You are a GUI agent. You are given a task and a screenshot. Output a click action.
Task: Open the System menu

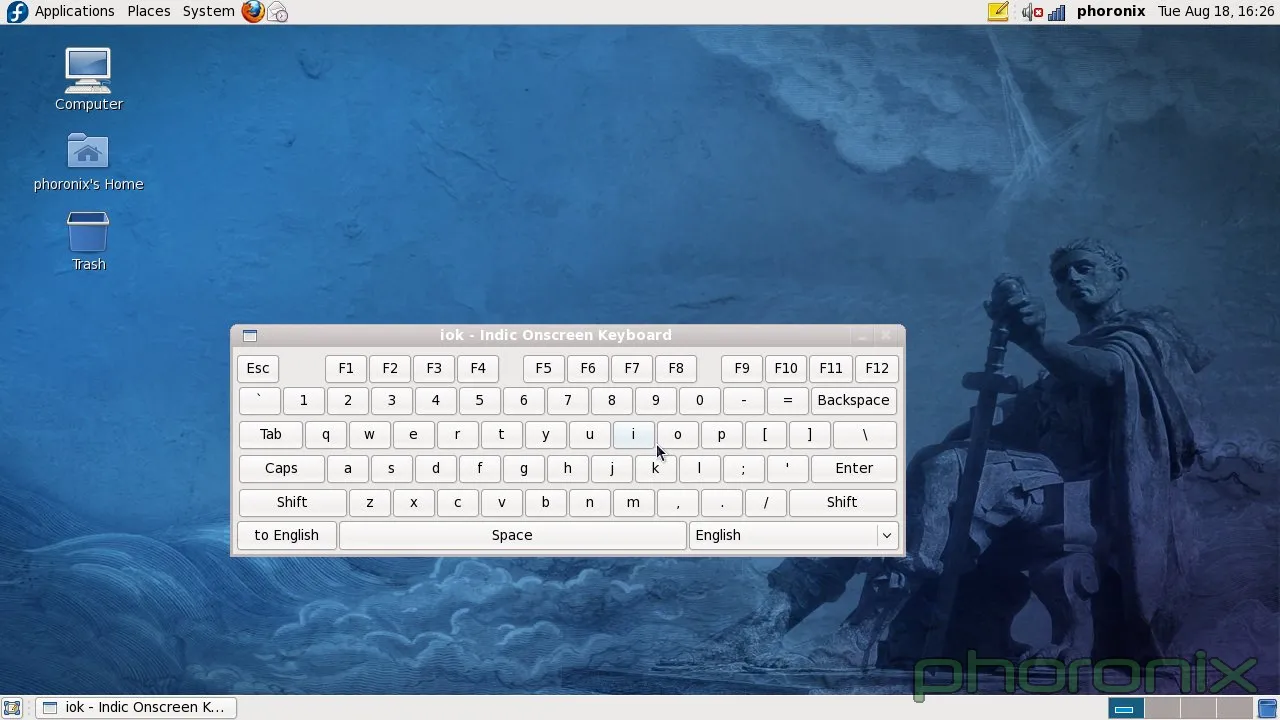tap(208, 12)
